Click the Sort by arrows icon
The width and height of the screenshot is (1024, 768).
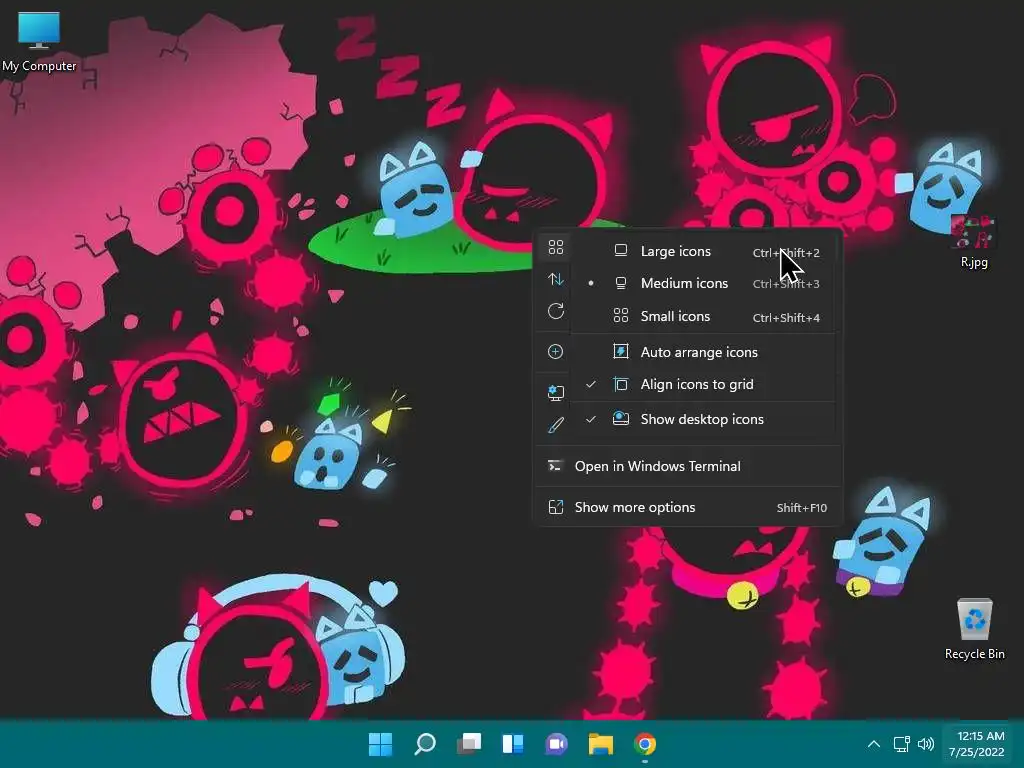(x=556, y=280)
